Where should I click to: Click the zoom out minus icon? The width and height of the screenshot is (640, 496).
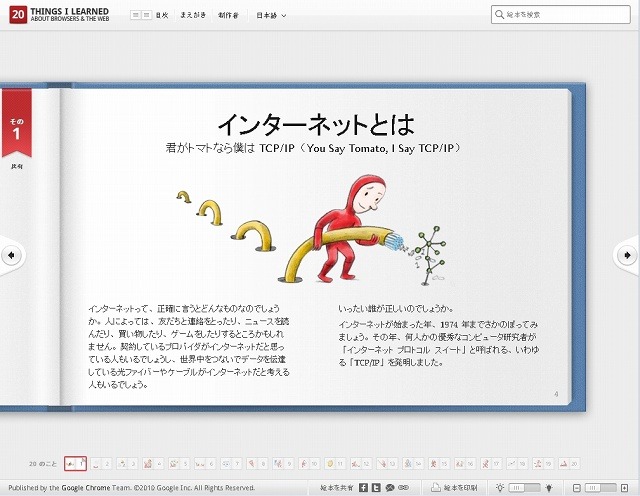tap(577, 488)
